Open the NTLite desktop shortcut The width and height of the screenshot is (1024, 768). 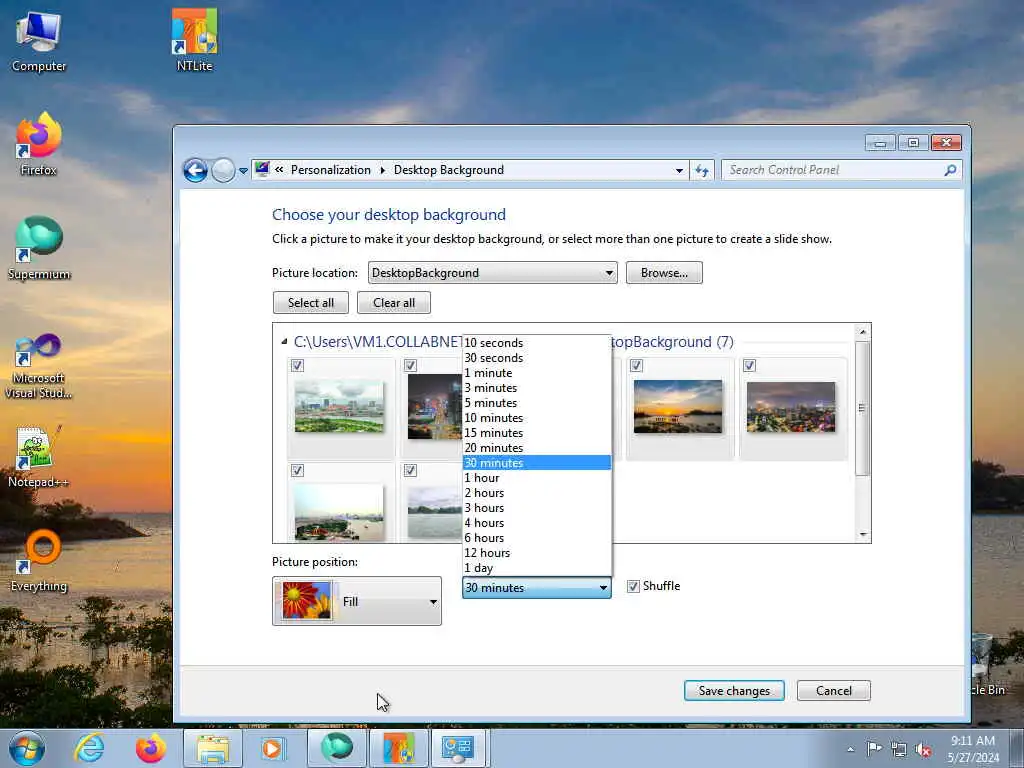point(194,40)
